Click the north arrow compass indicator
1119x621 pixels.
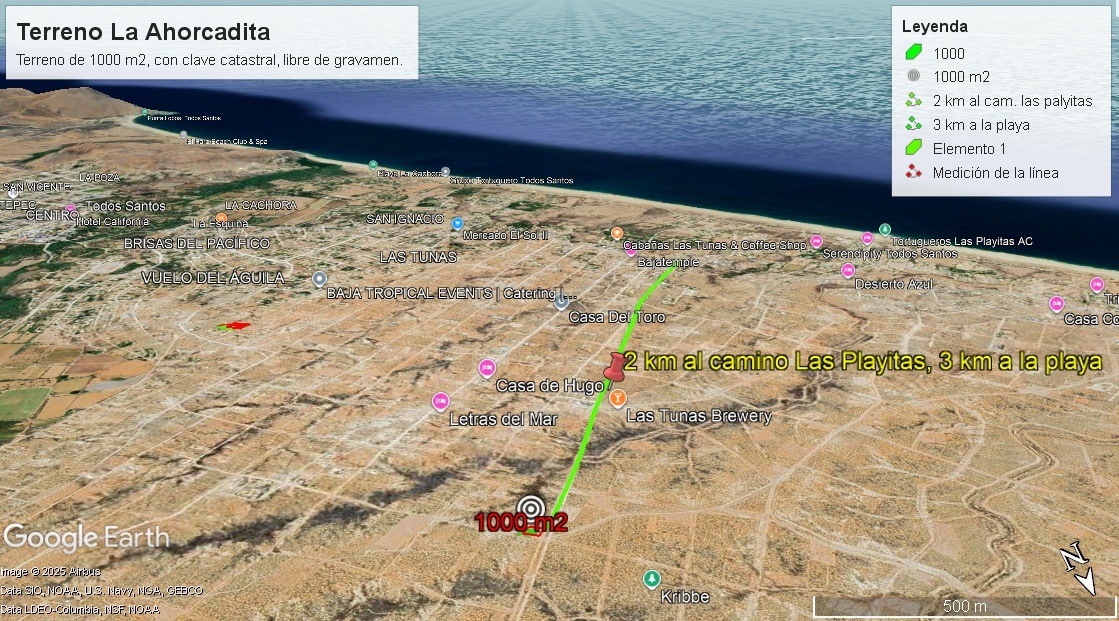click(1078, 568)
